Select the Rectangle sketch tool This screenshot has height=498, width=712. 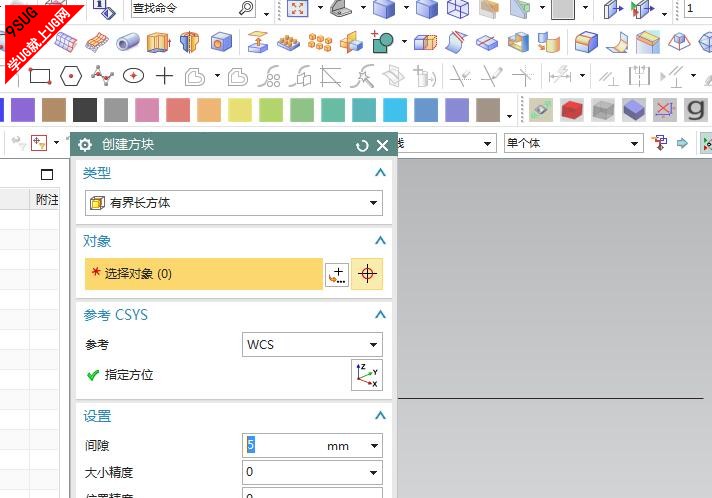40,76
